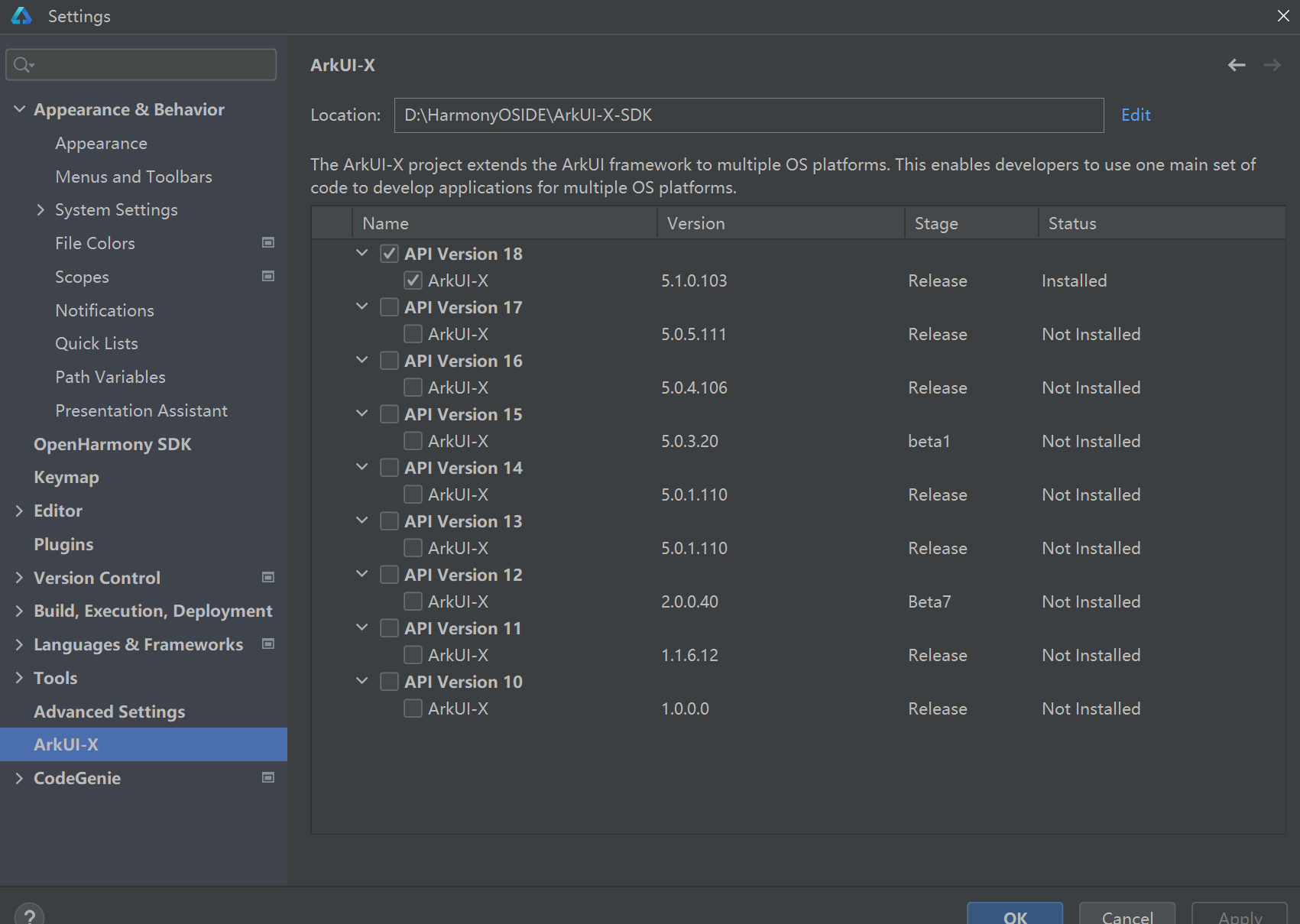This screenshot has height=924, width=1300.
Task: Collapse the API Version 17 row
Action: coord(362,306)
